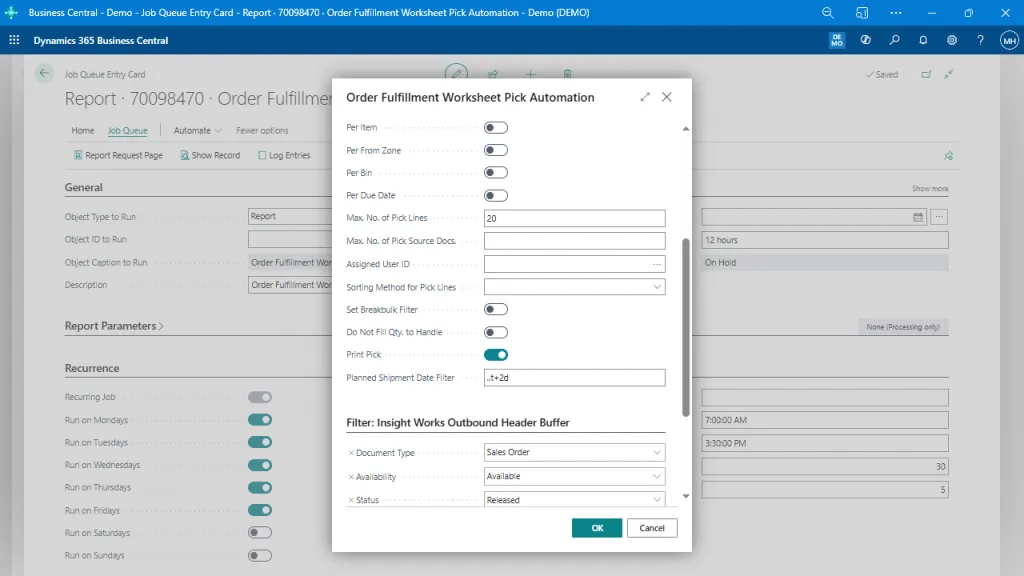
Task: Select the edit pencil icon
Action: point(456,74)
